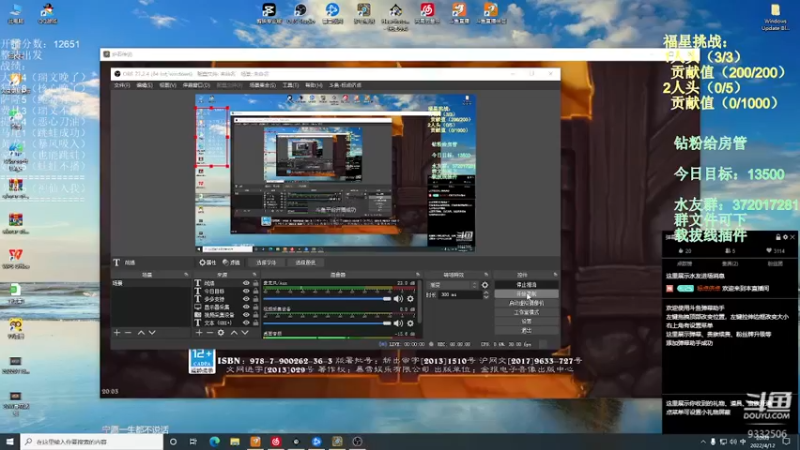Open OBS 设置 settings button
Image resolution: width=800 pixels, height=450 pixels.
(x=527, y=321)
